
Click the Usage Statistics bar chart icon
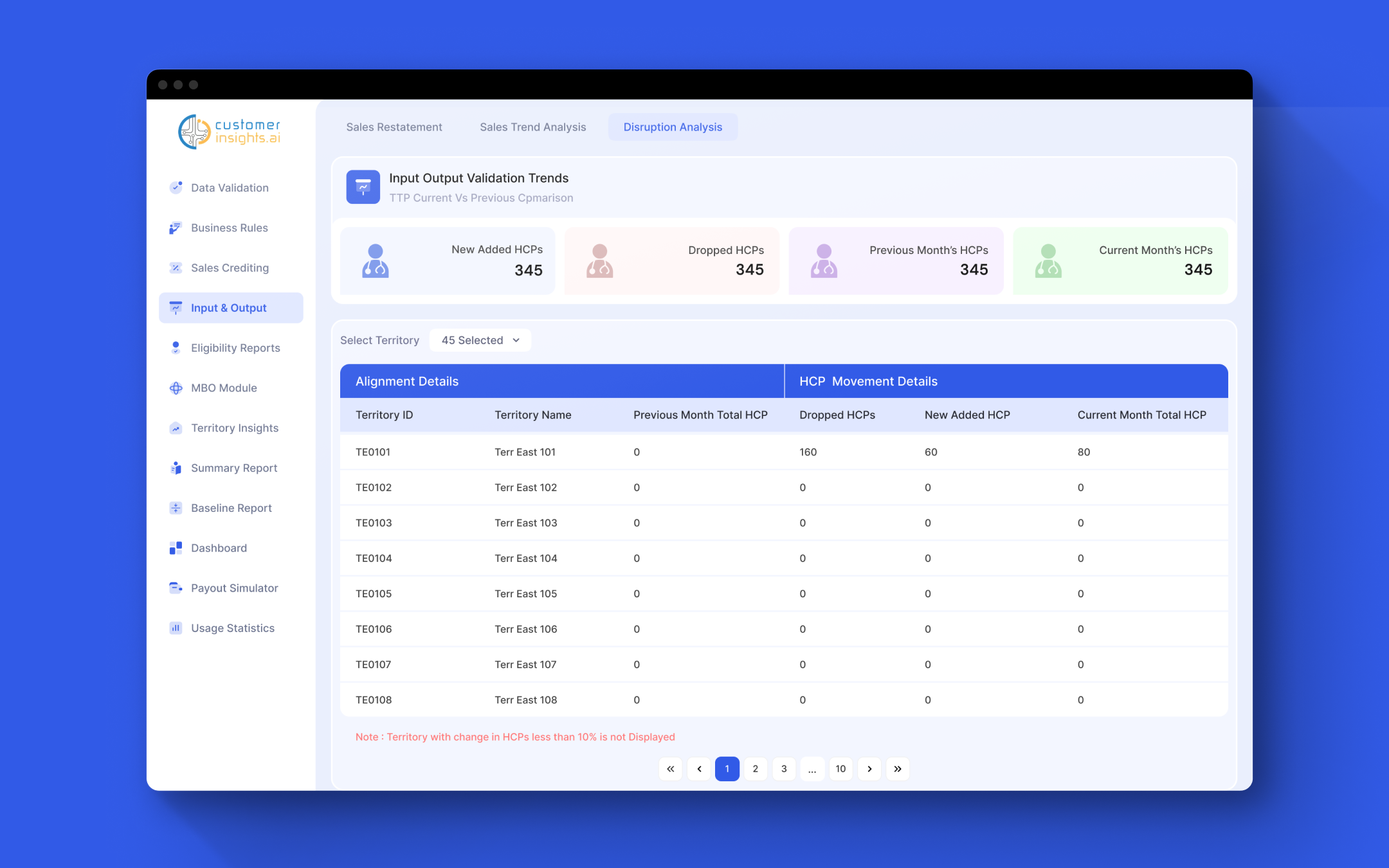[176, 628]
